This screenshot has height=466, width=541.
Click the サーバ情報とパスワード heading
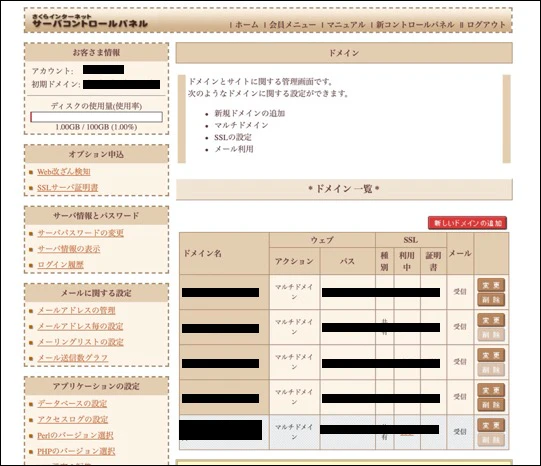pyautogui.click(x=97, y=216)
